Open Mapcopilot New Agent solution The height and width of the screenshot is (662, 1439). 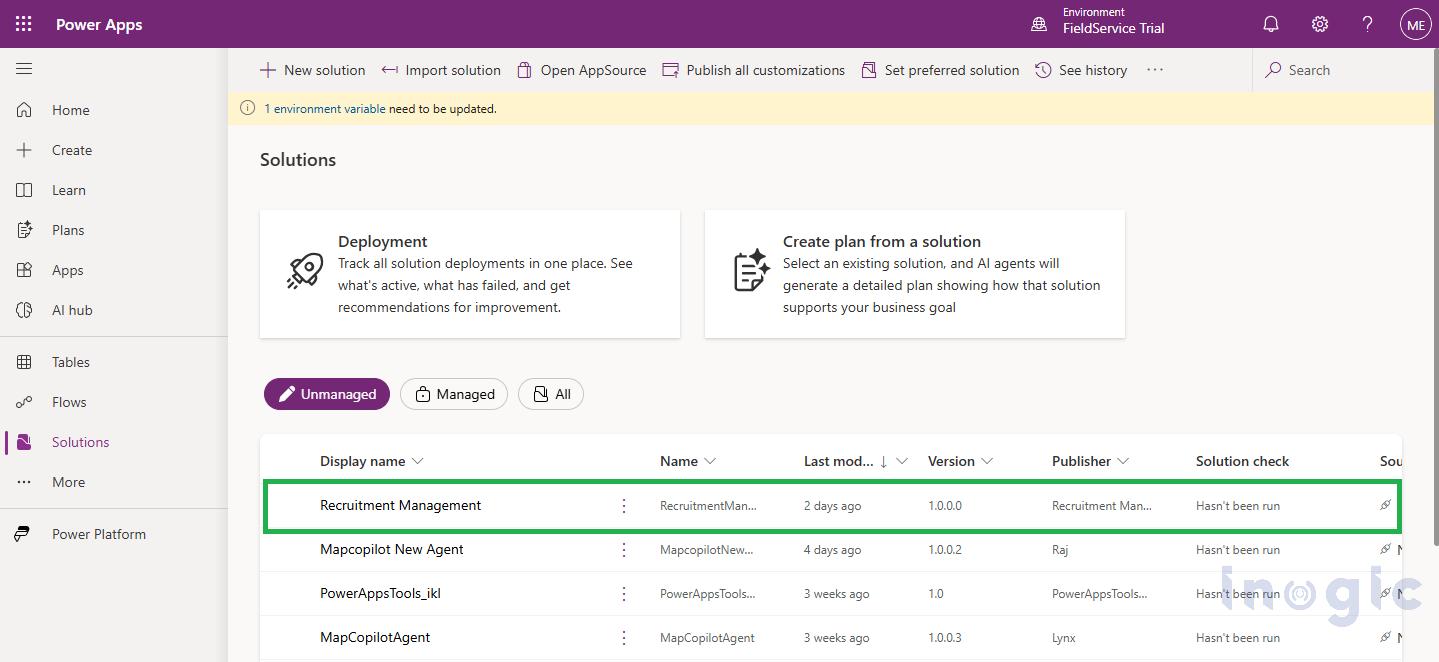click(x=392, y=549)
